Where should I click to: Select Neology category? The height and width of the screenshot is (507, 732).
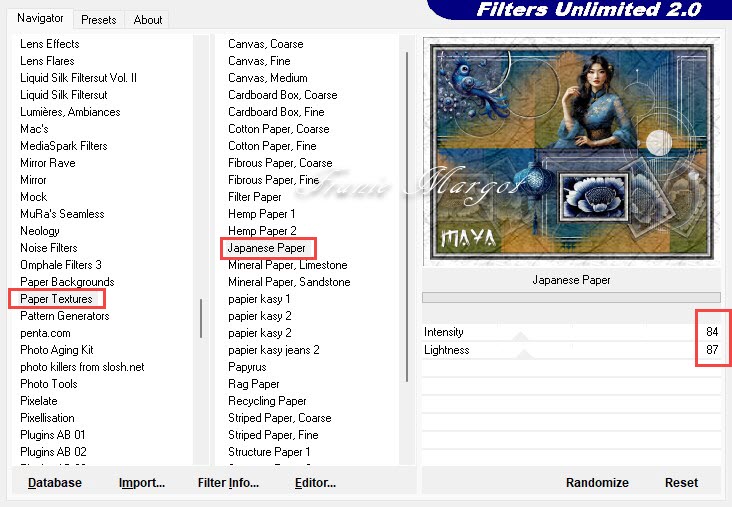(40, 231)
